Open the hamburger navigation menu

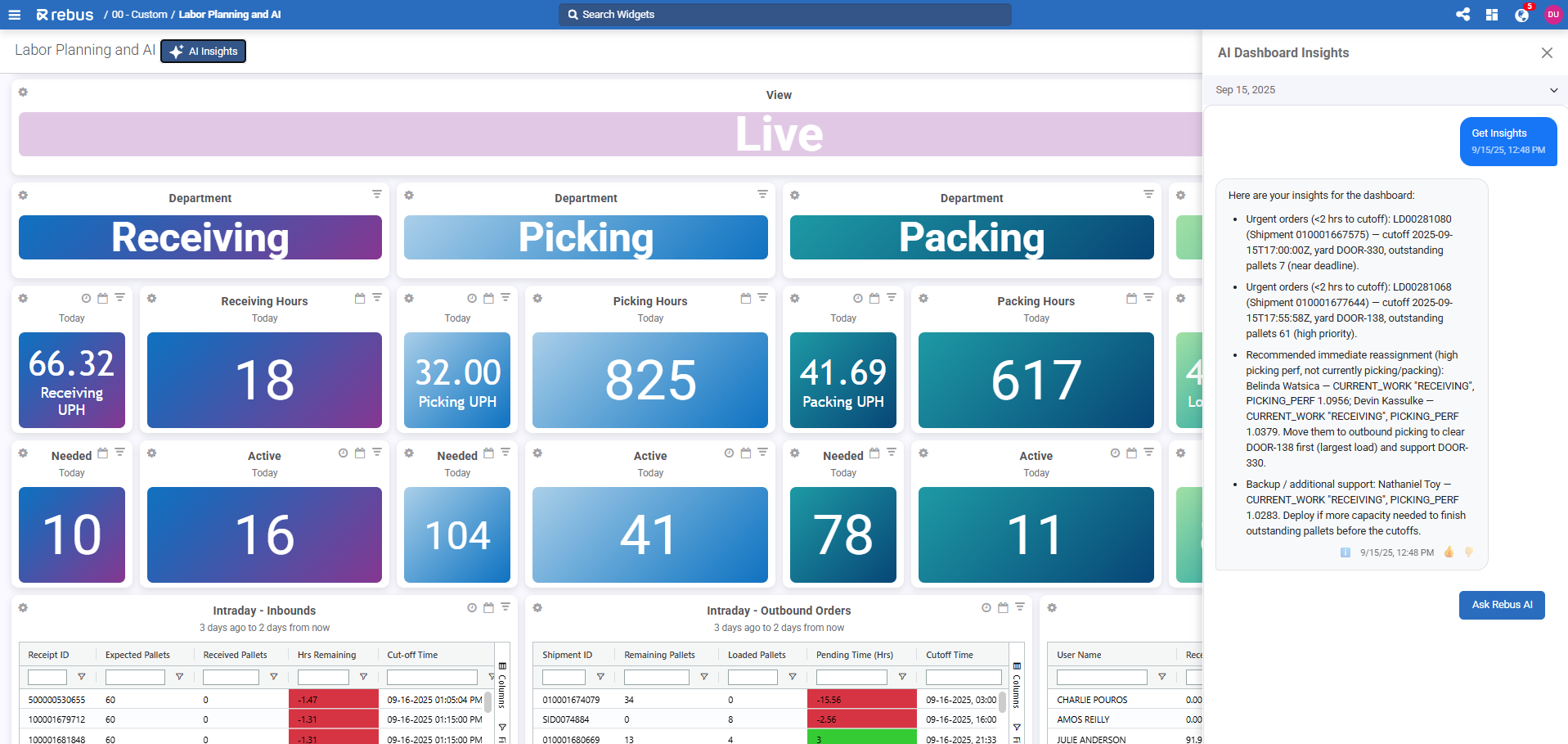14,15
